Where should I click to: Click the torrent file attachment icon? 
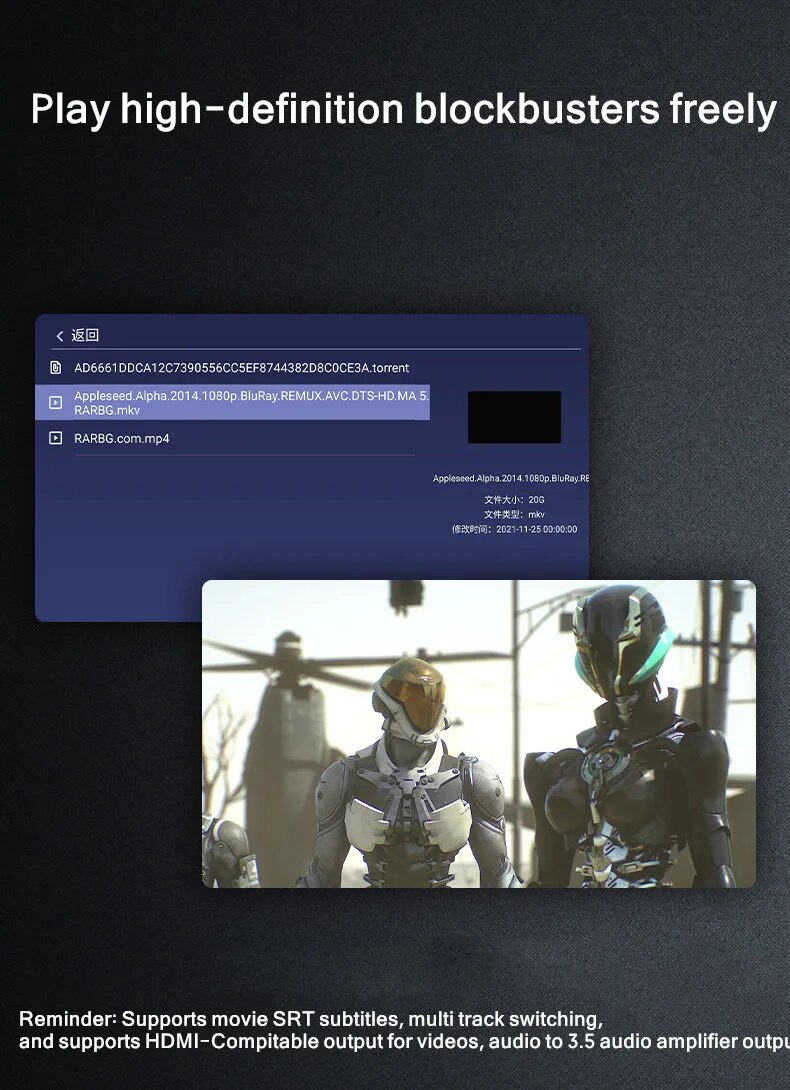[56, 368]
